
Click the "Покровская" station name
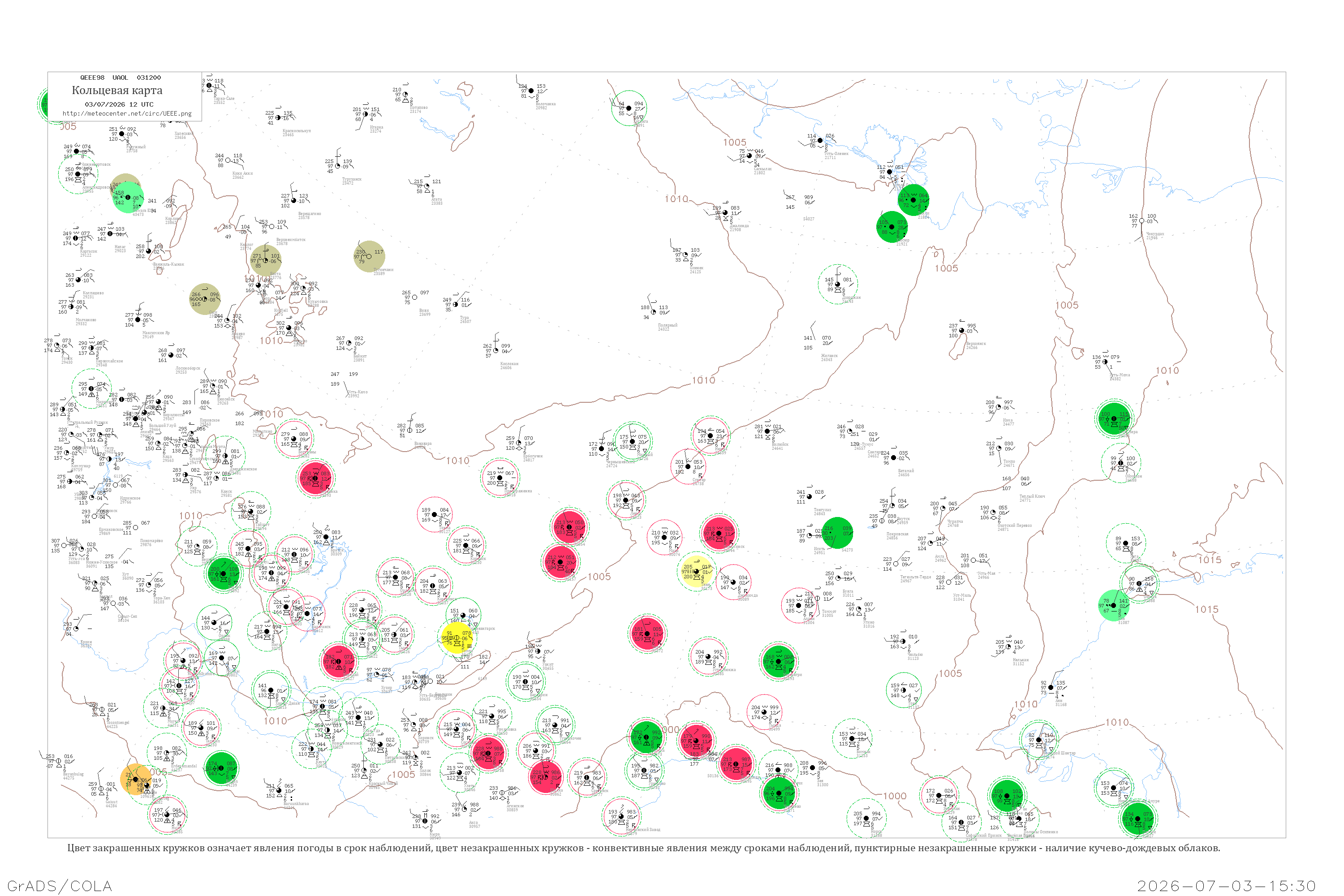[897, 534]
